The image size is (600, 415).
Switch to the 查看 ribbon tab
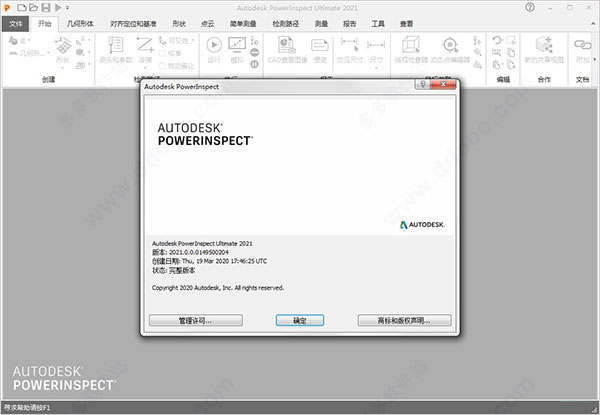point(406,24)
